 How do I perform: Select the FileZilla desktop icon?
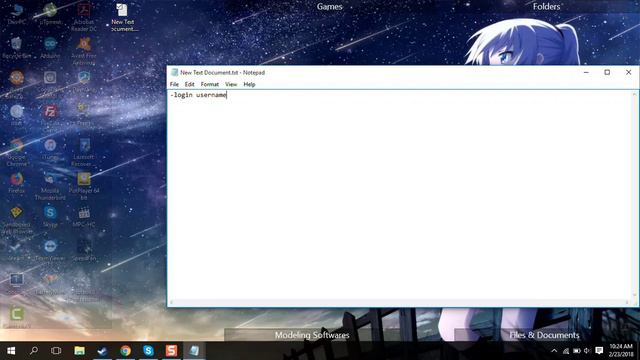50,118
